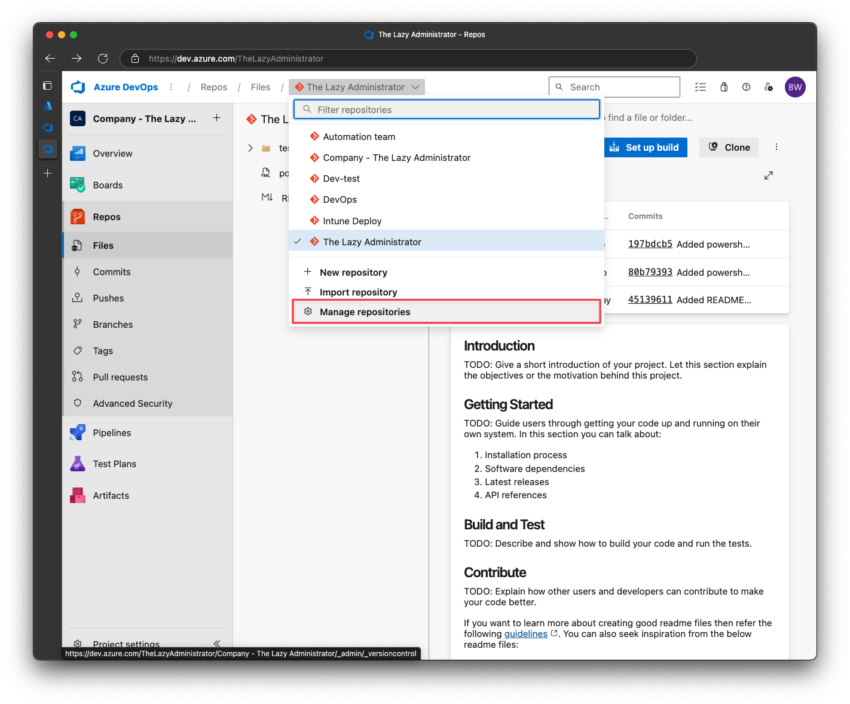
Task: Open Company - The Lazy project home
Action: 144,119
